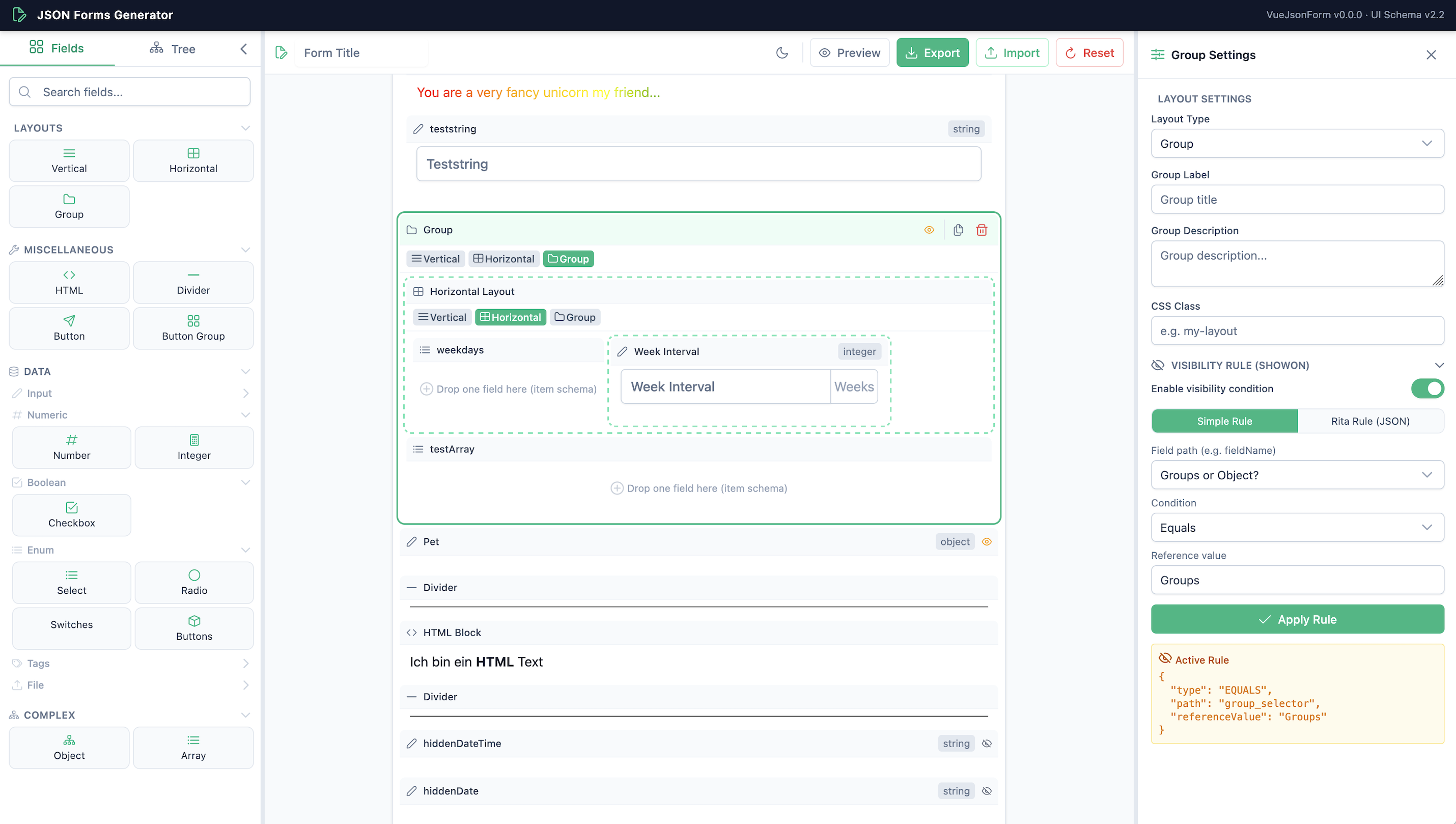Duplicate the selected Group with copy icon

click(x=958, y=230)
